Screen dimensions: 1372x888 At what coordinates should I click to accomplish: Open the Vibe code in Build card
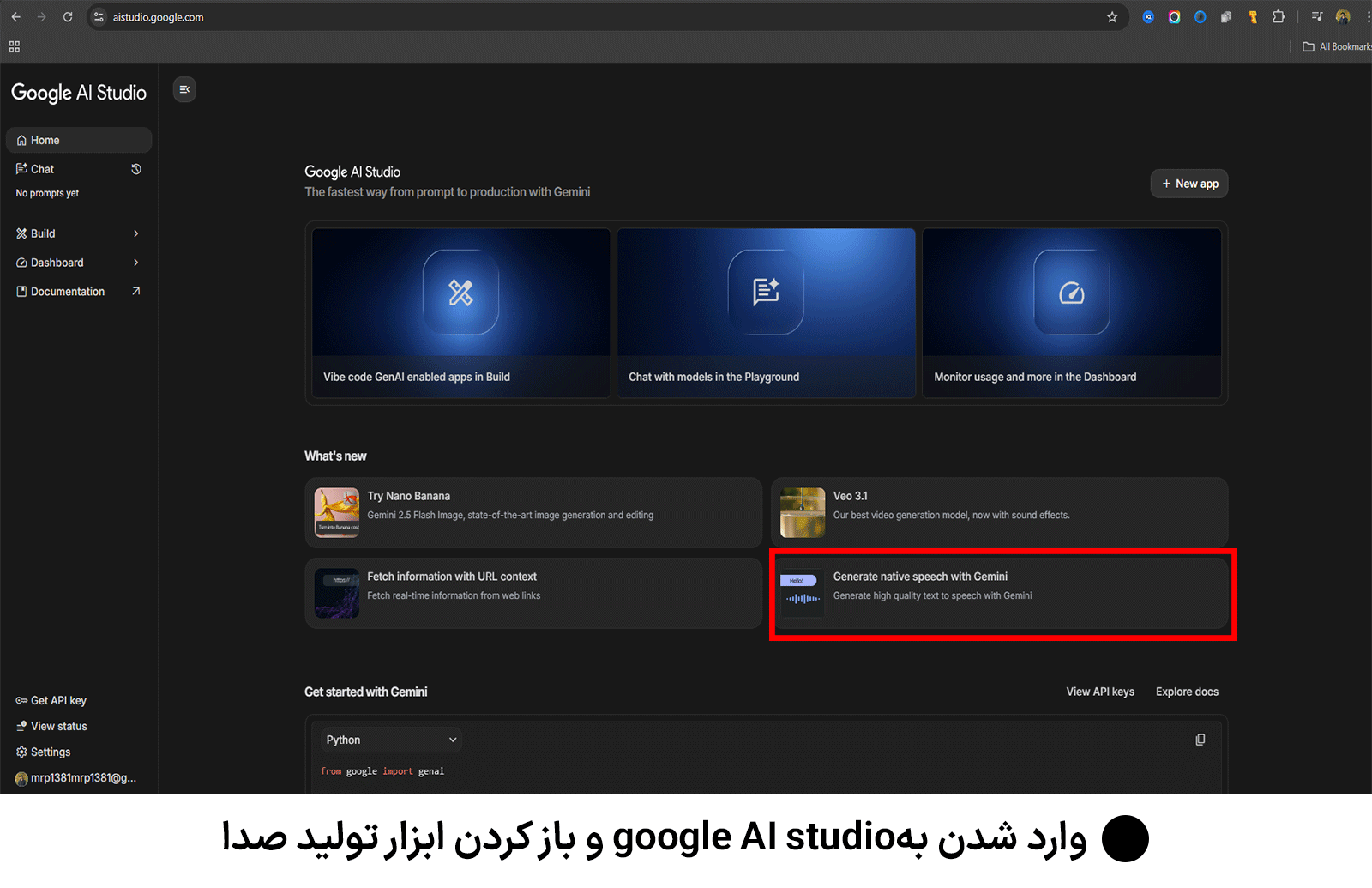click(x=460, y=313)
